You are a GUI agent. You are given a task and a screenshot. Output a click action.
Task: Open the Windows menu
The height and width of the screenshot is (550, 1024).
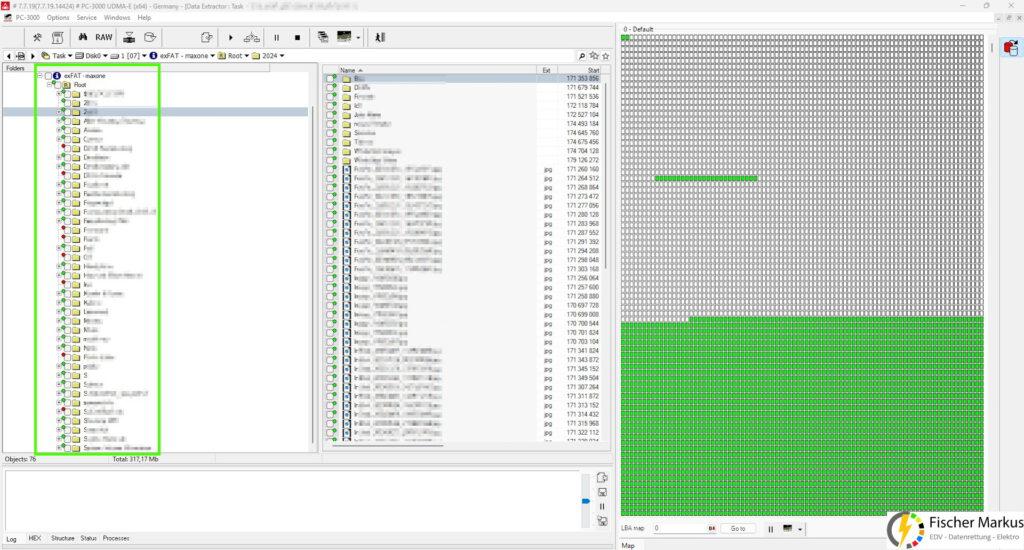pyautogui.click(x=117, y=18)
